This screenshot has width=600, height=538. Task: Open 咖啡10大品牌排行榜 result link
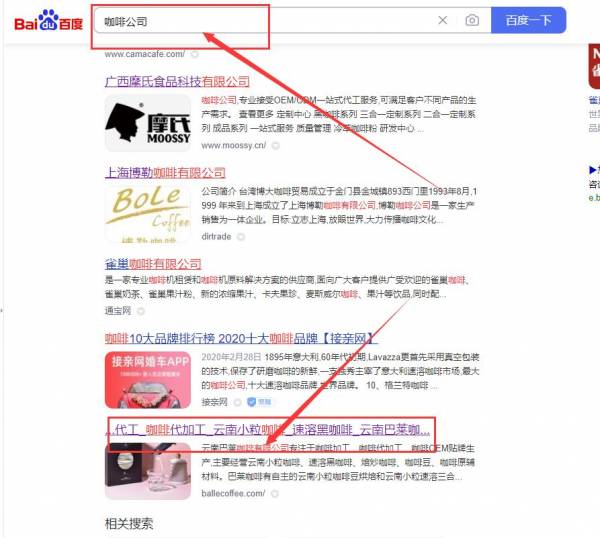(x=240, y=338)
